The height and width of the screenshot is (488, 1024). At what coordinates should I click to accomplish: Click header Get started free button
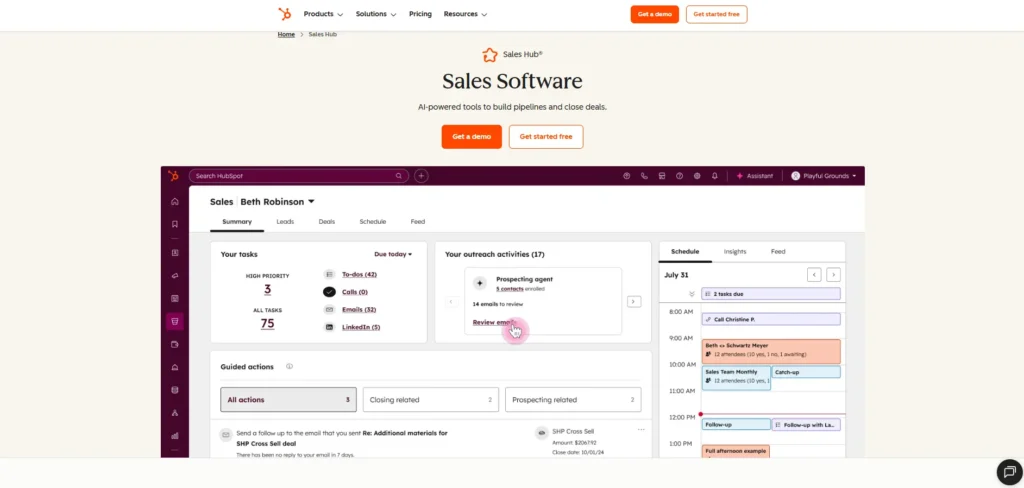coord(716,14)
